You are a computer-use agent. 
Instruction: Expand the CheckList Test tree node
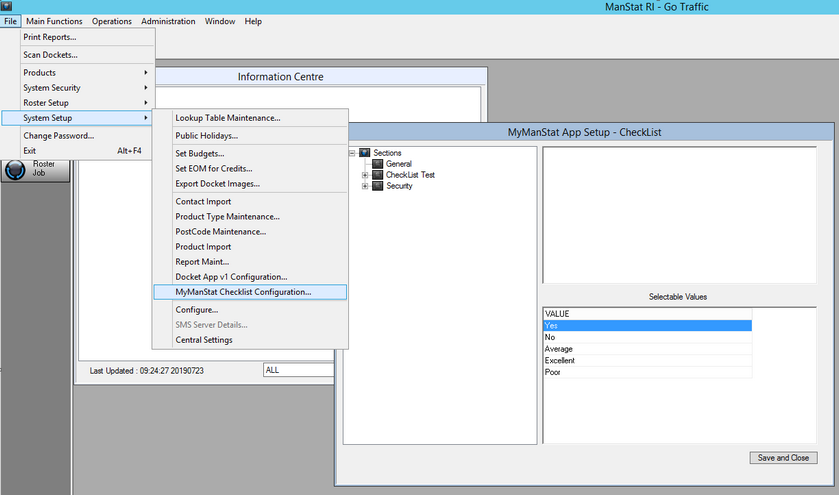365,175
